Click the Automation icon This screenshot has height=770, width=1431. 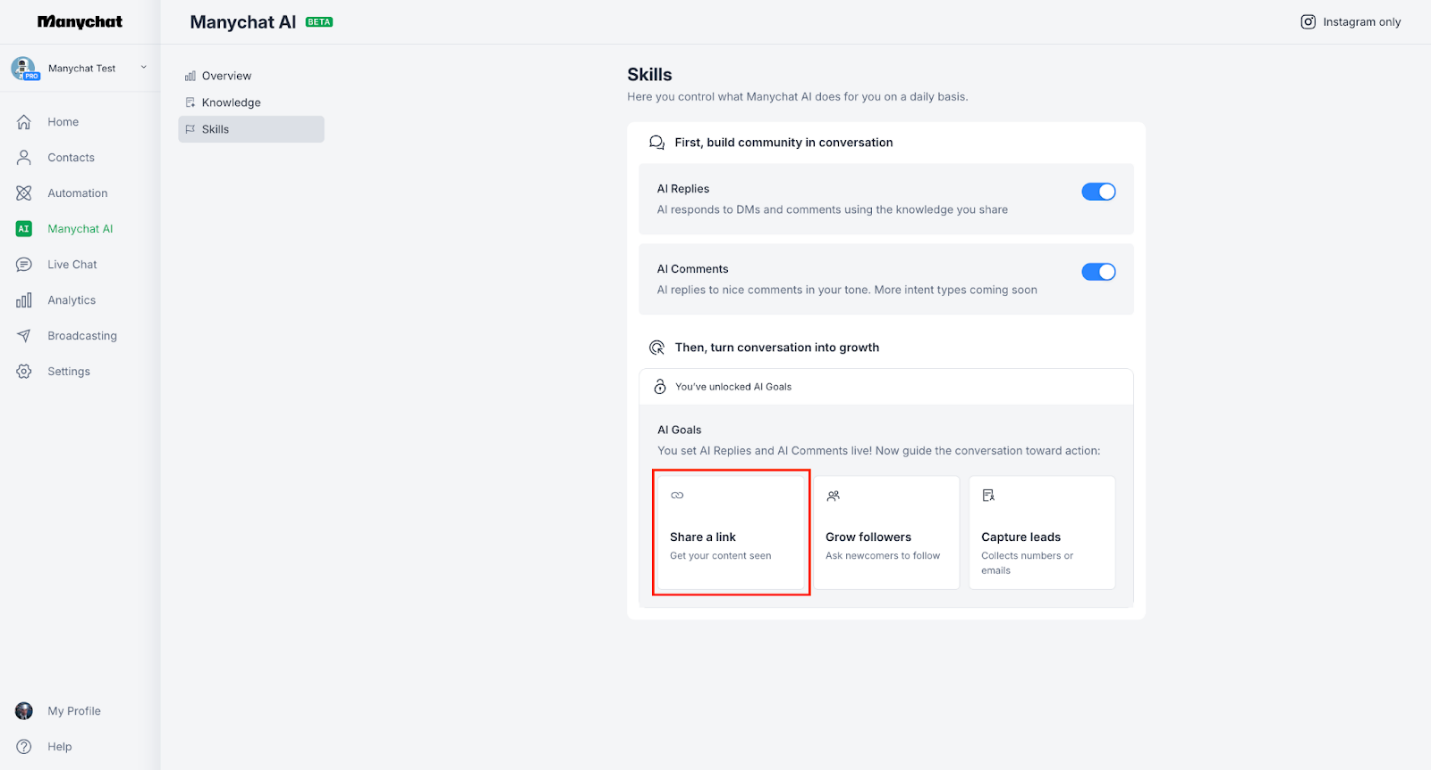(24, 193)
